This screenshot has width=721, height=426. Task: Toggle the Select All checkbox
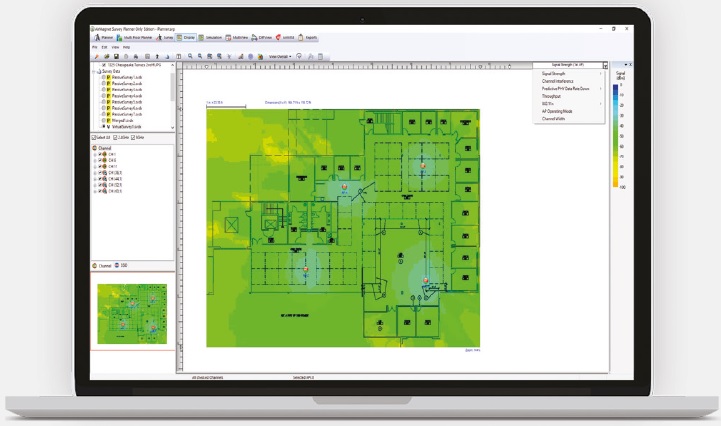[94, 136]
